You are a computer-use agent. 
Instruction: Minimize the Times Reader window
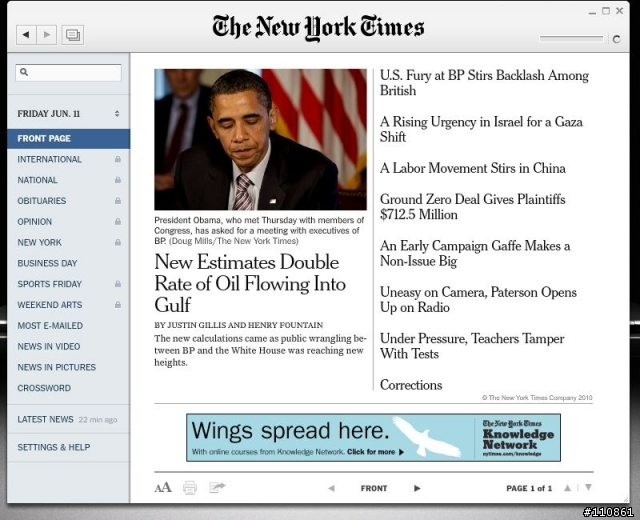coord(592,12)
